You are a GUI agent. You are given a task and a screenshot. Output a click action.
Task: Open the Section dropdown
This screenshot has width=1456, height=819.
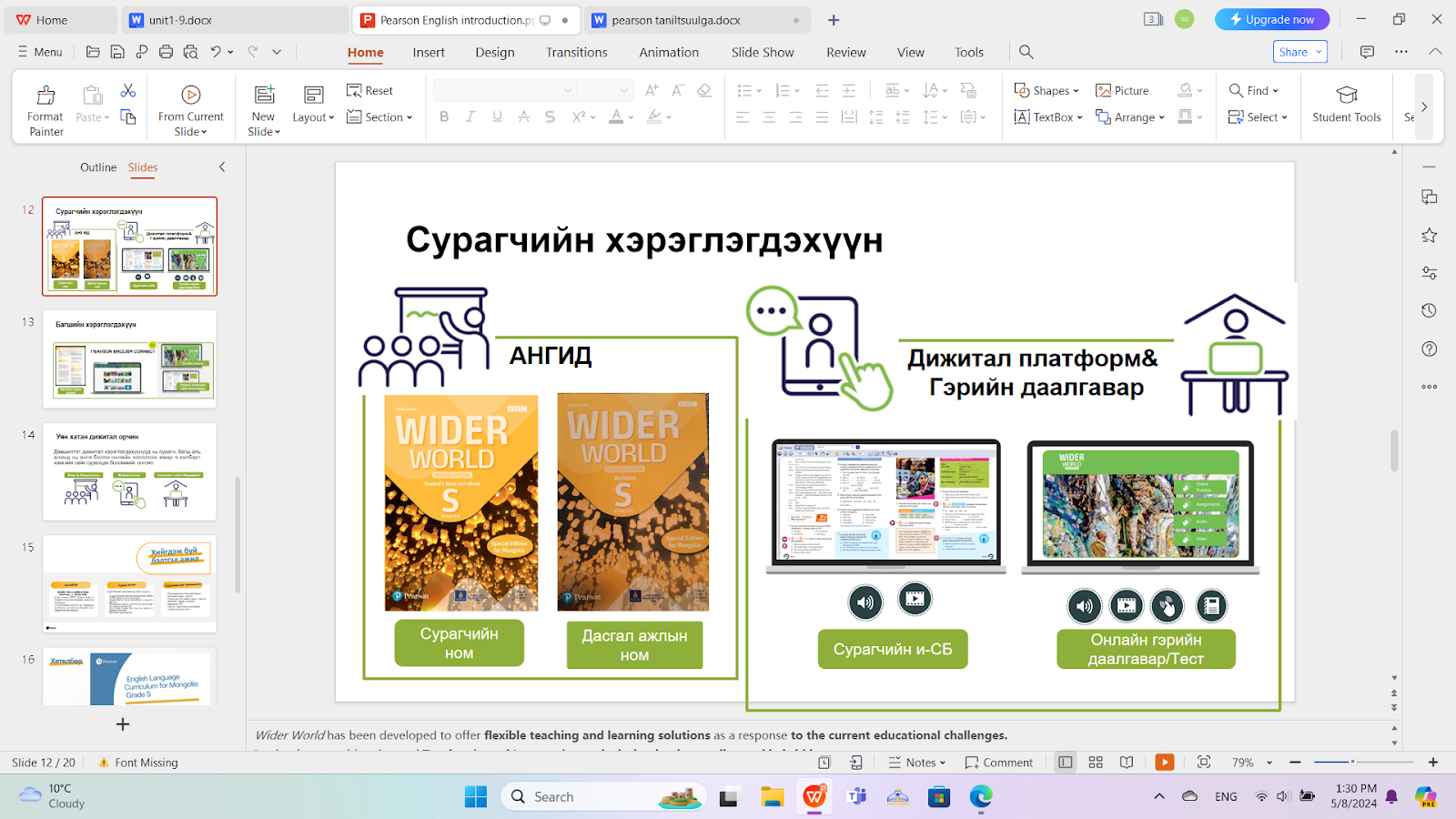click(x=379, y=116)
